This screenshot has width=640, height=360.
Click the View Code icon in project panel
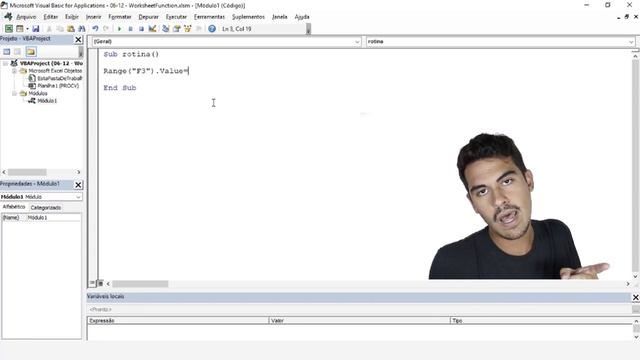point(7,51)
